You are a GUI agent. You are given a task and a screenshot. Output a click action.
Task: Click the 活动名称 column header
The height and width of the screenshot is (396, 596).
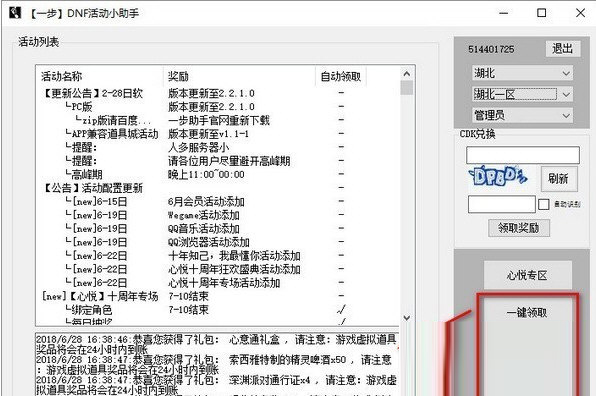[100, 76]
